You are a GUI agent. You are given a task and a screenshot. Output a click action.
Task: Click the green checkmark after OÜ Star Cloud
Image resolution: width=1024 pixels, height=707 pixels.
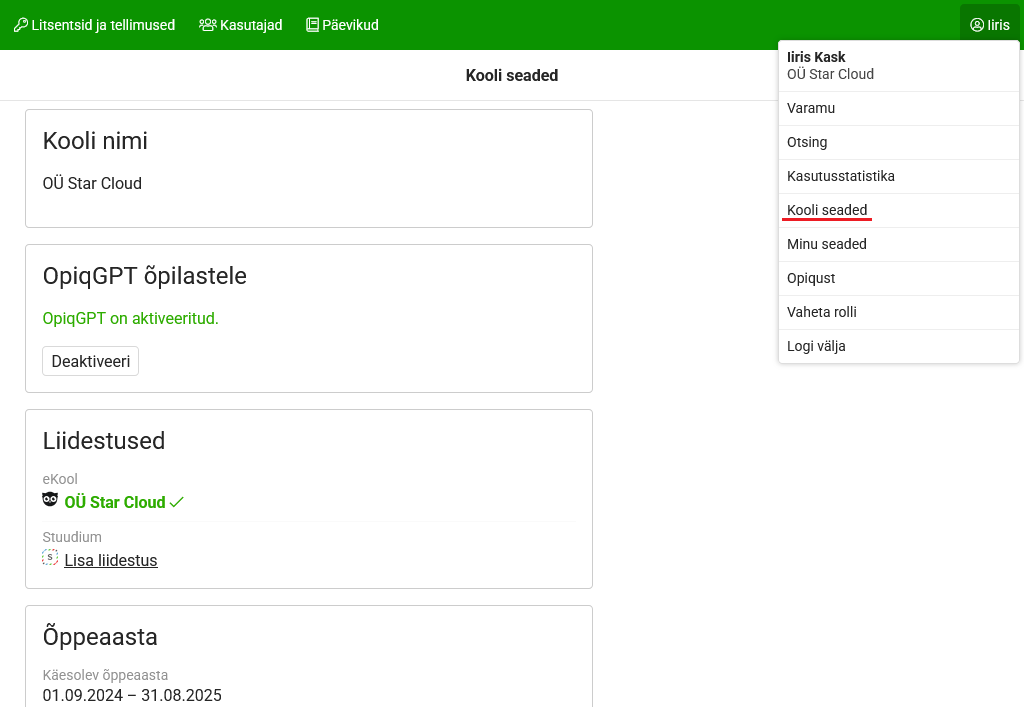coord(177,502)
